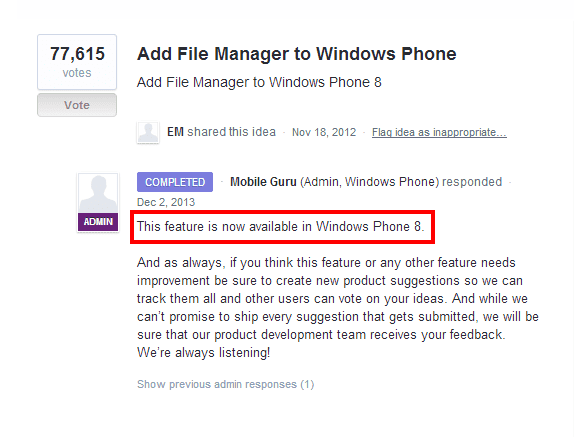Open the 77,615 votes counter box

tap(77, 62)
